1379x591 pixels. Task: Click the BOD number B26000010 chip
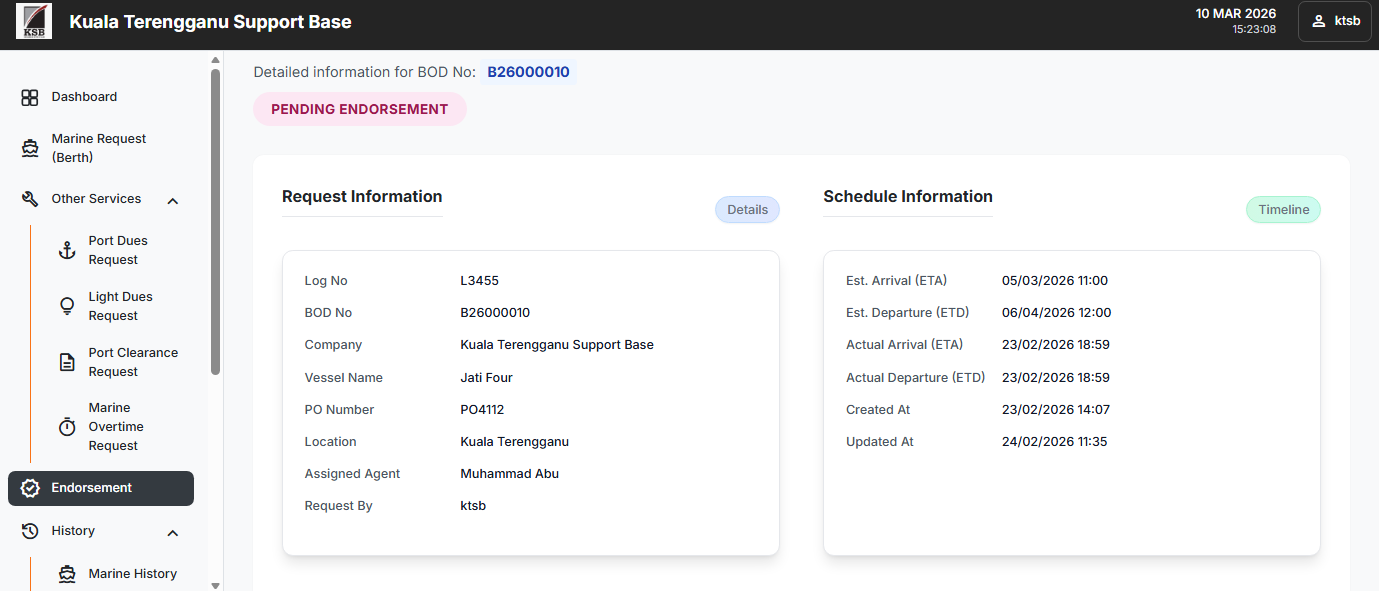(x=528, y=72)
